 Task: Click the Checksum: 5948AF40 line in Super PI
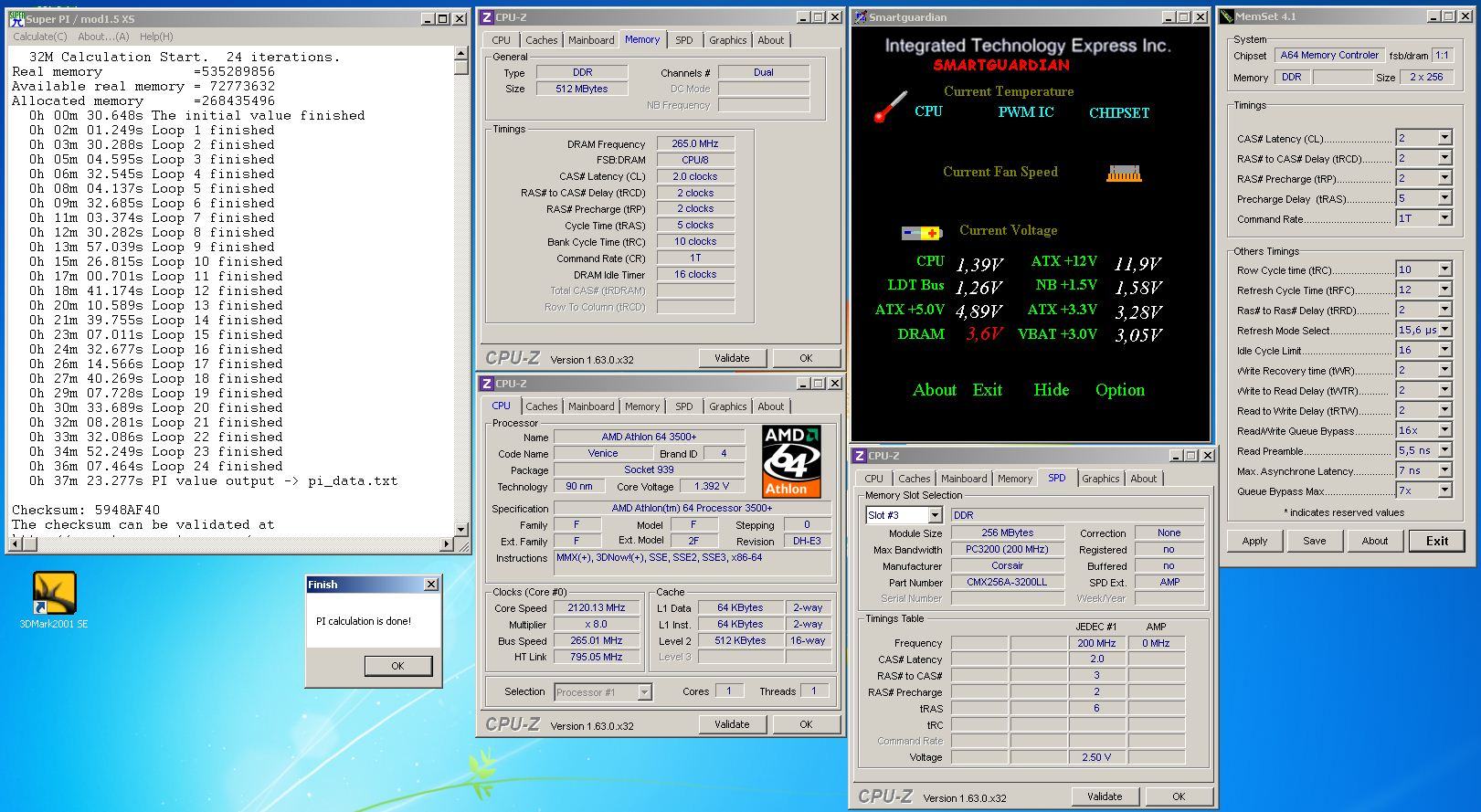point(86,510)
